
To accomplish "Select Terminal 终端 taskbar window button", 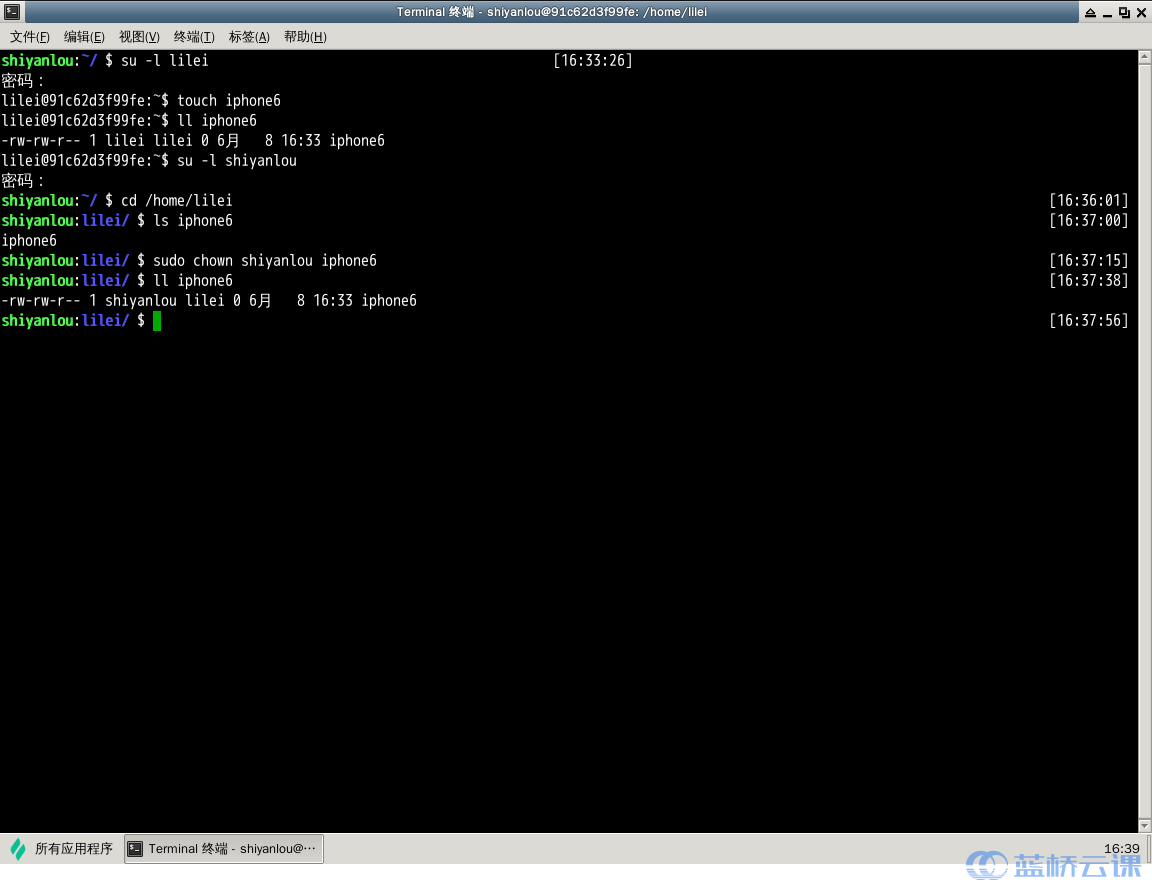I will pyautogui.click(x=224, y=849).
